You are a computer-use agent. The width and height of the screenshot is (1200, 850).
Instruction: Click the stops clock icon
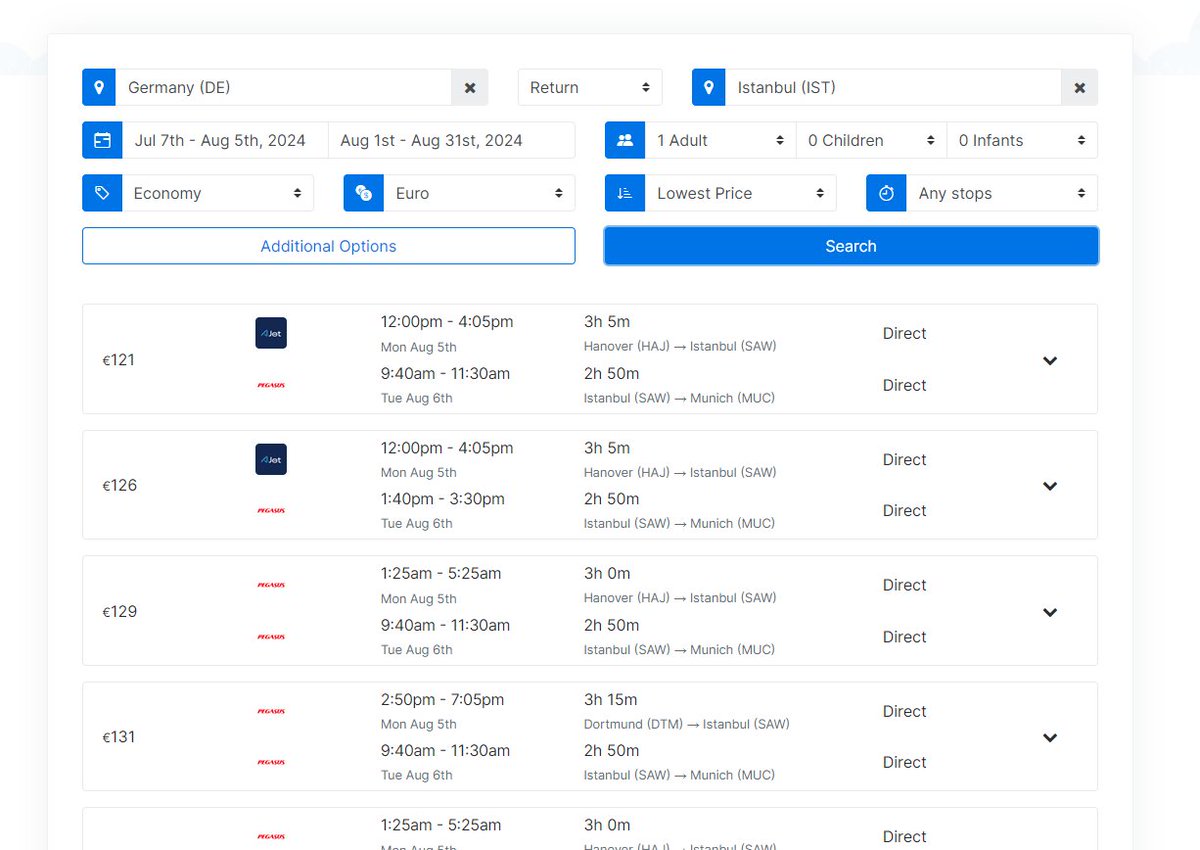coord(886,193)
